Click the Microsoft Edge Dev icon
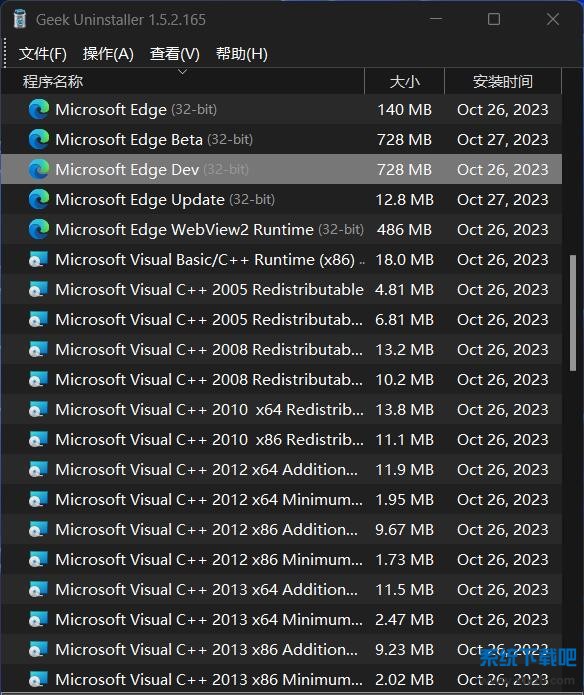The height and width of the screenshot is (695, 584). pos(39,169)
